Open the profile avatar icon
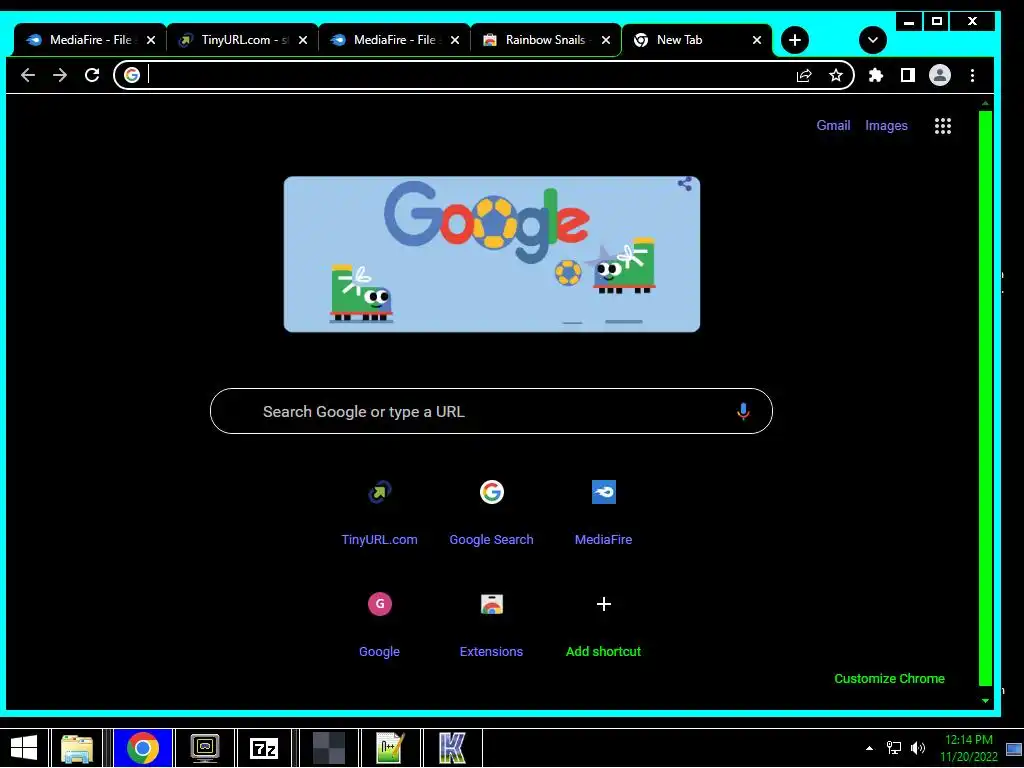The width and height of the screenshot is (1024, 768). click(x=940, y=75)
